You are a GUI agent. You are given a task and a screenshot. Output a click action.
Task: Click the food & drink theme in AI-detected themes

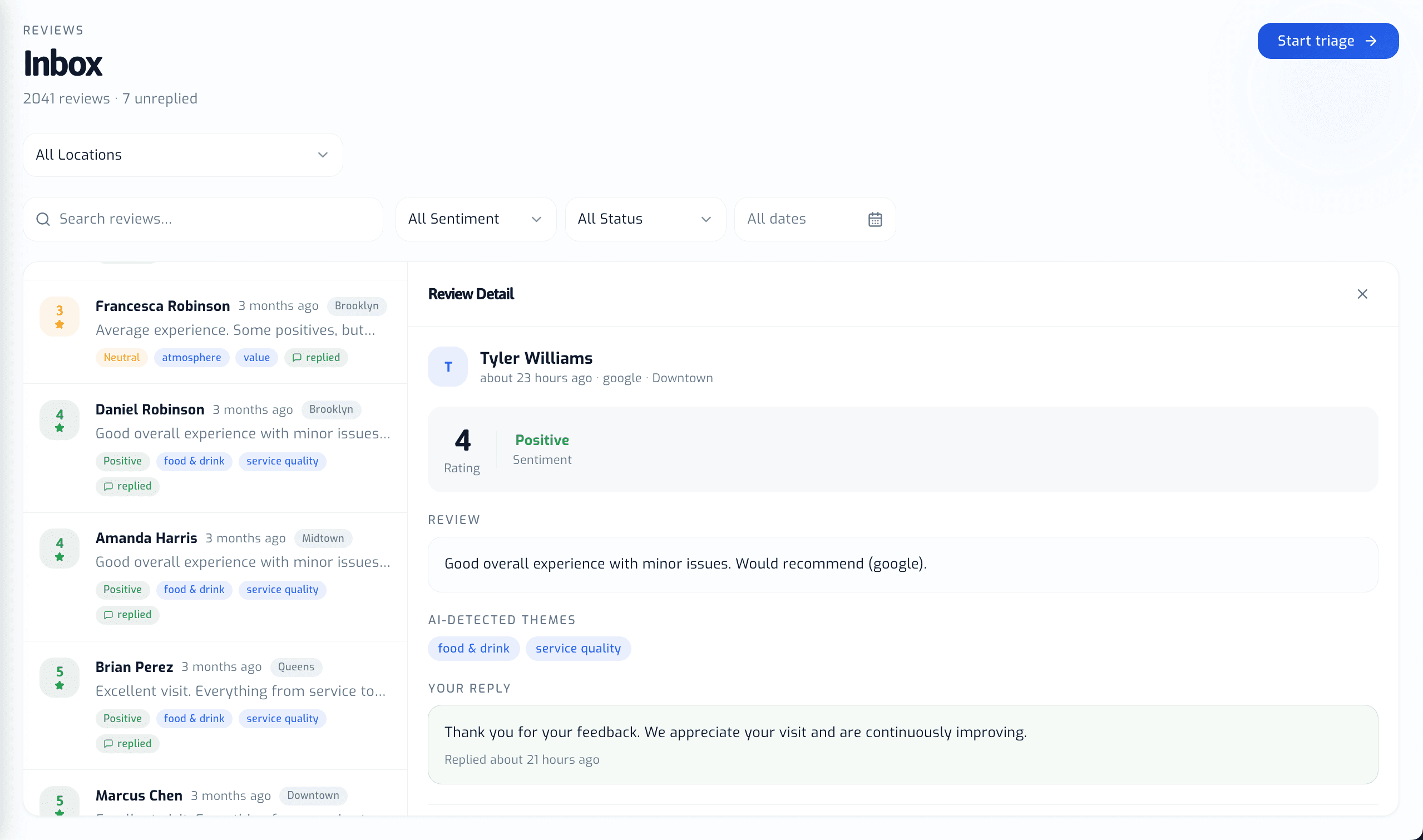[x=474, y=649]
